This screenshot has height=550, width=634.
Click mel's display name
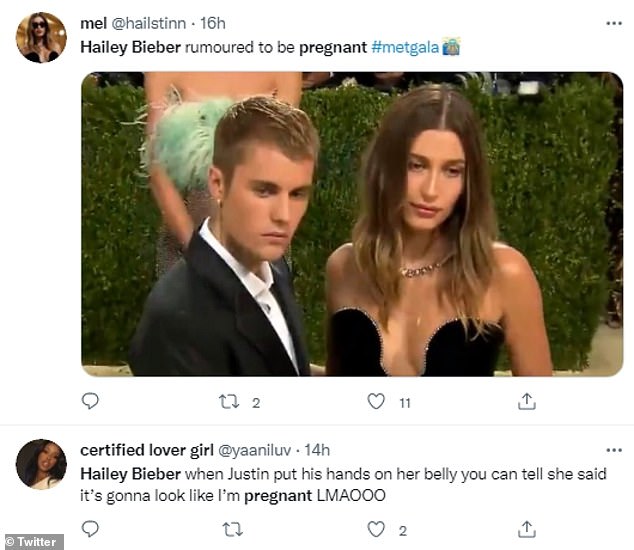93,24
